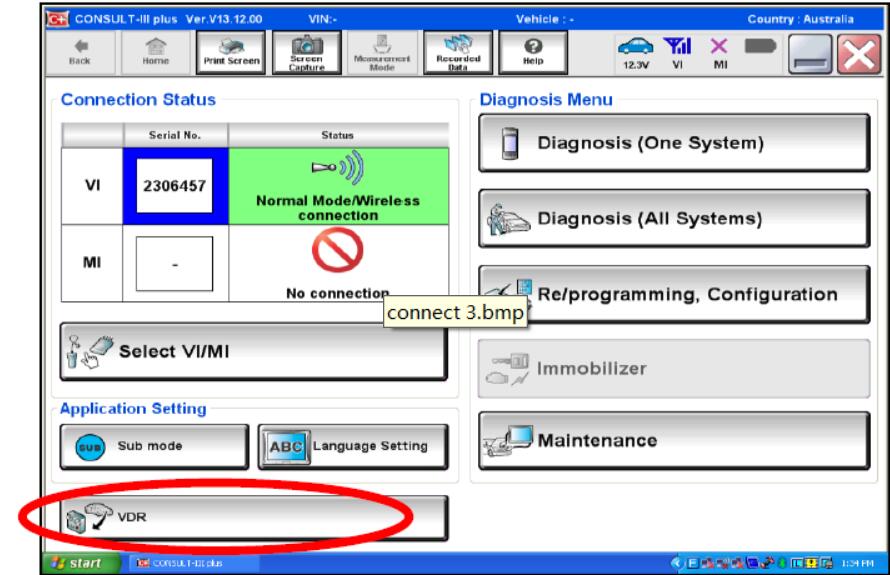This screenshot has width=890, height=575.
Task: Open Screen Capture tool
Action: 307,53
